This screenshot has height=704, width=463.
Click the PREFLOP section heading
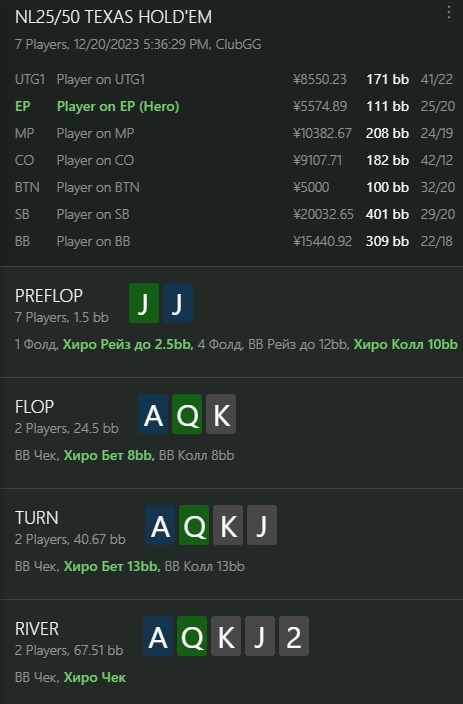tap(49, 295)
